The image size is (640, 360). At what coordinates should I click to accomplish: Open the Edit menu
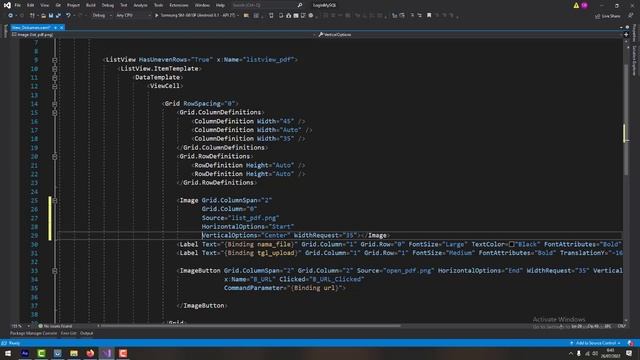[x=31, y=5]
